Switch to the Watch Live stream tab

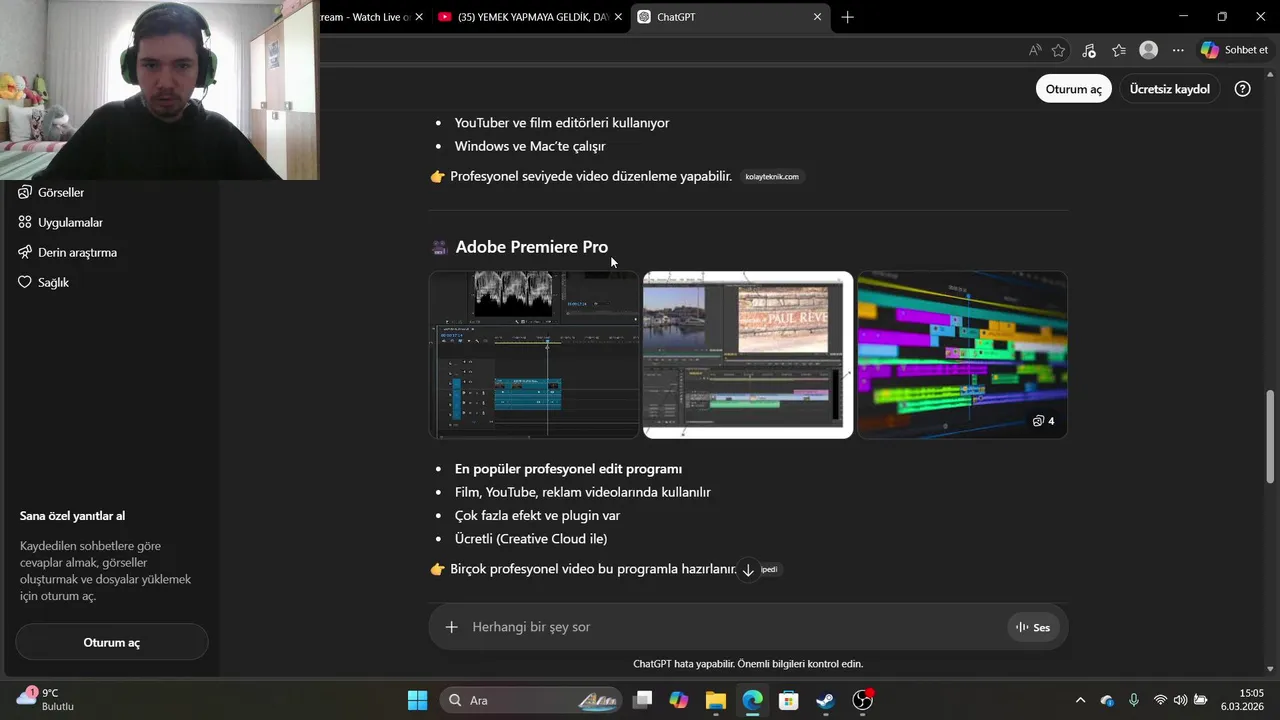pyautogui.click(x=366, y=17)
